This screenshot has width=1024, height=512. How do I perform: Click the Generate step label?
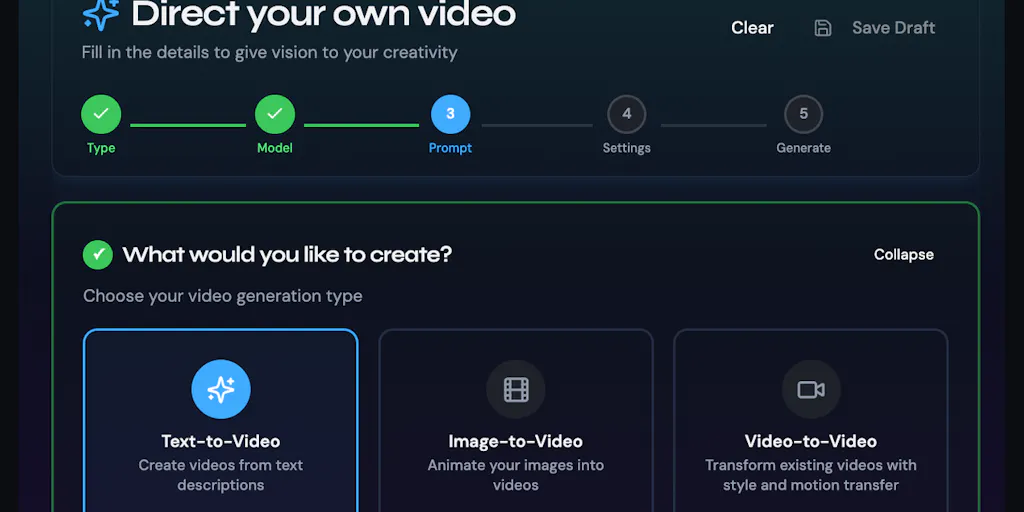pyautogui.click(x=803, y=148)
